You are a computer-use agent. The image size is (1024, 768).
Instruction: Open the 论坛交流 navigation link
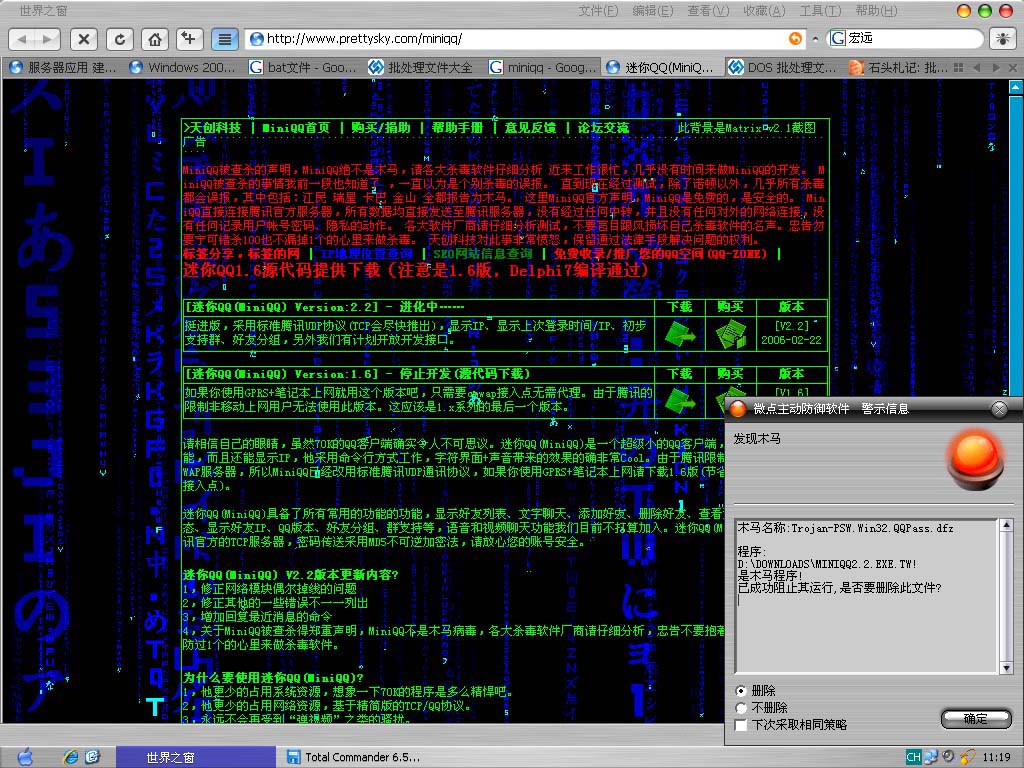(x=603, y=128)
